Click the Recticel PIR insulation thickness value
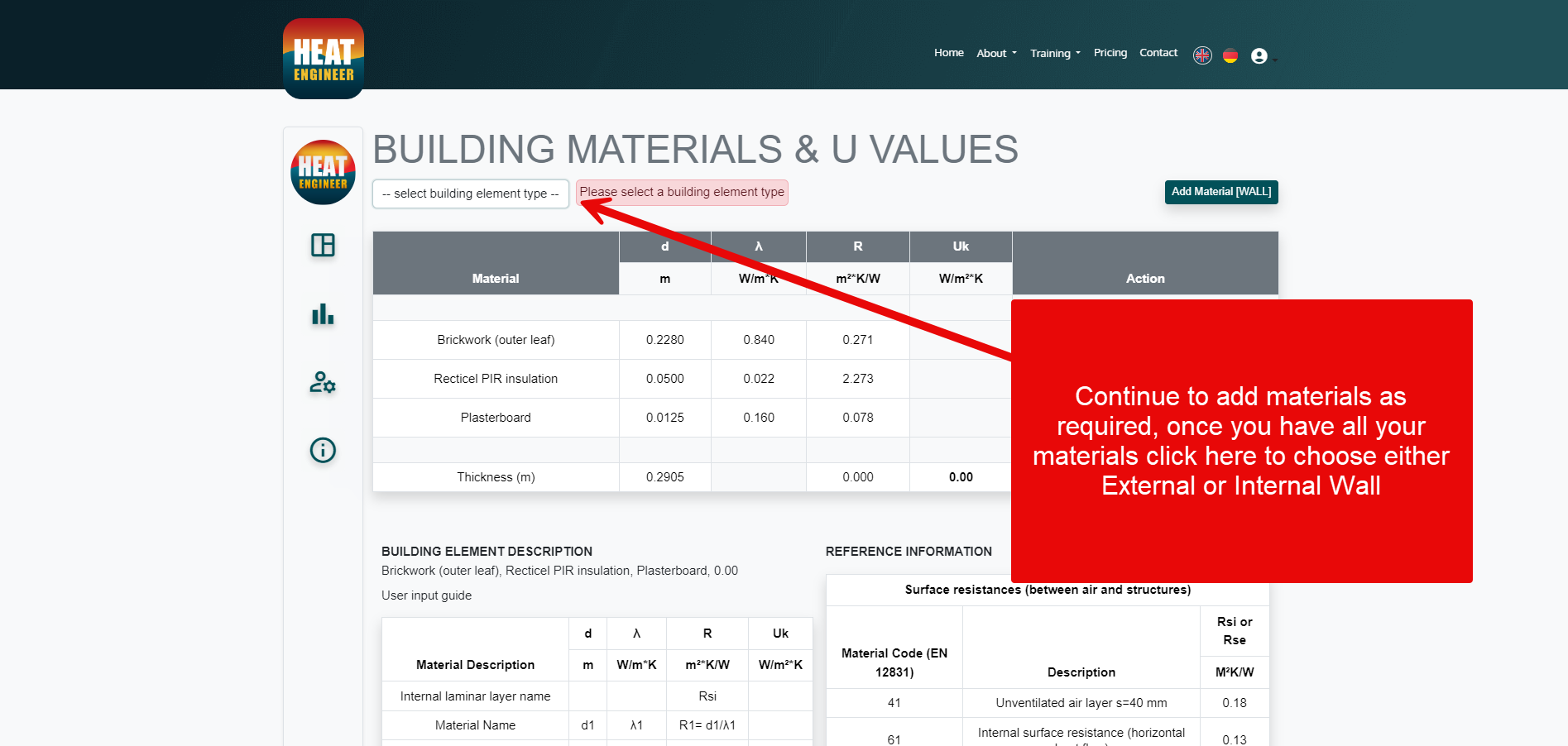Screen dimensions: 1568x746 coord(664,378)
